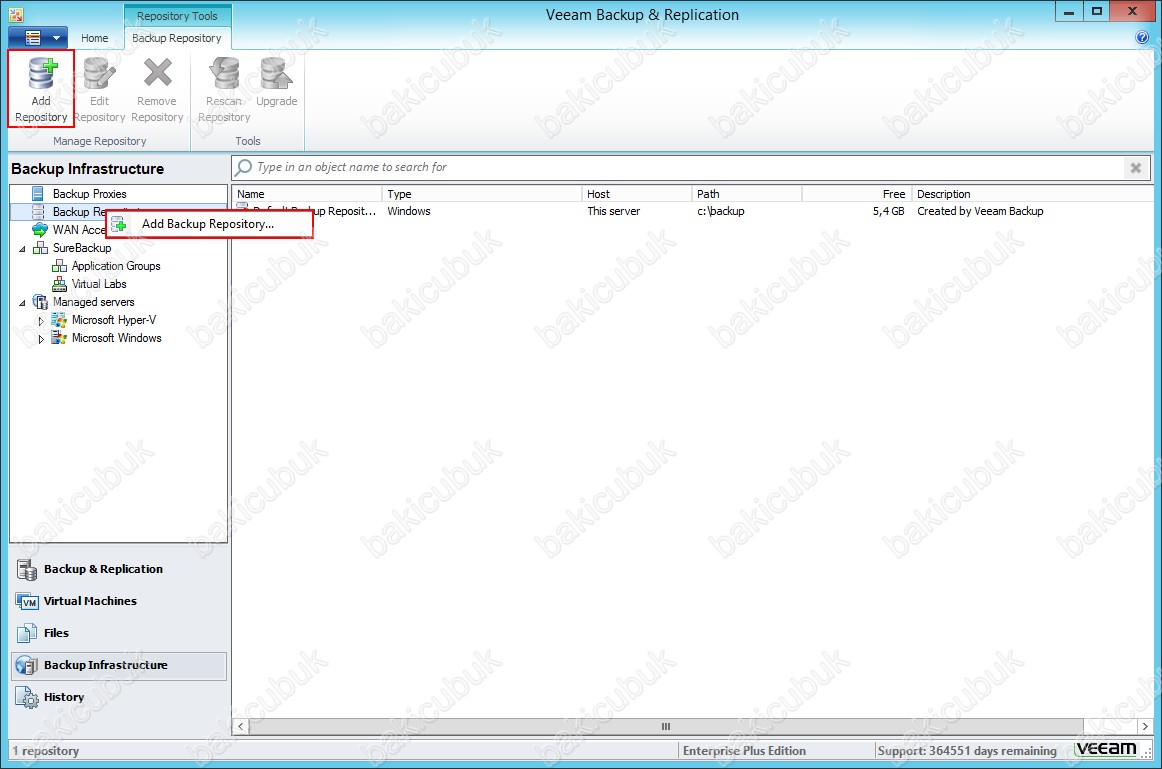This screenshot has width=1162, height=769.
Task: Select SureBackup tree node
Action: pyautogui.click(x=82, y=247)
